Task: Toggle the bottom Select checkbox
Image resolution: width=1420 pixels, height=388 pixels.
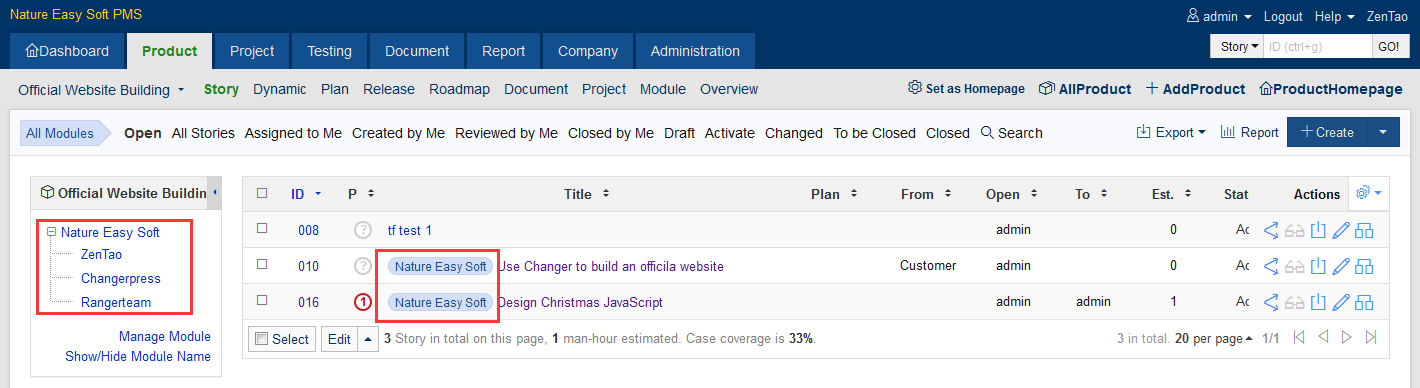Action: tap(262, 339)
